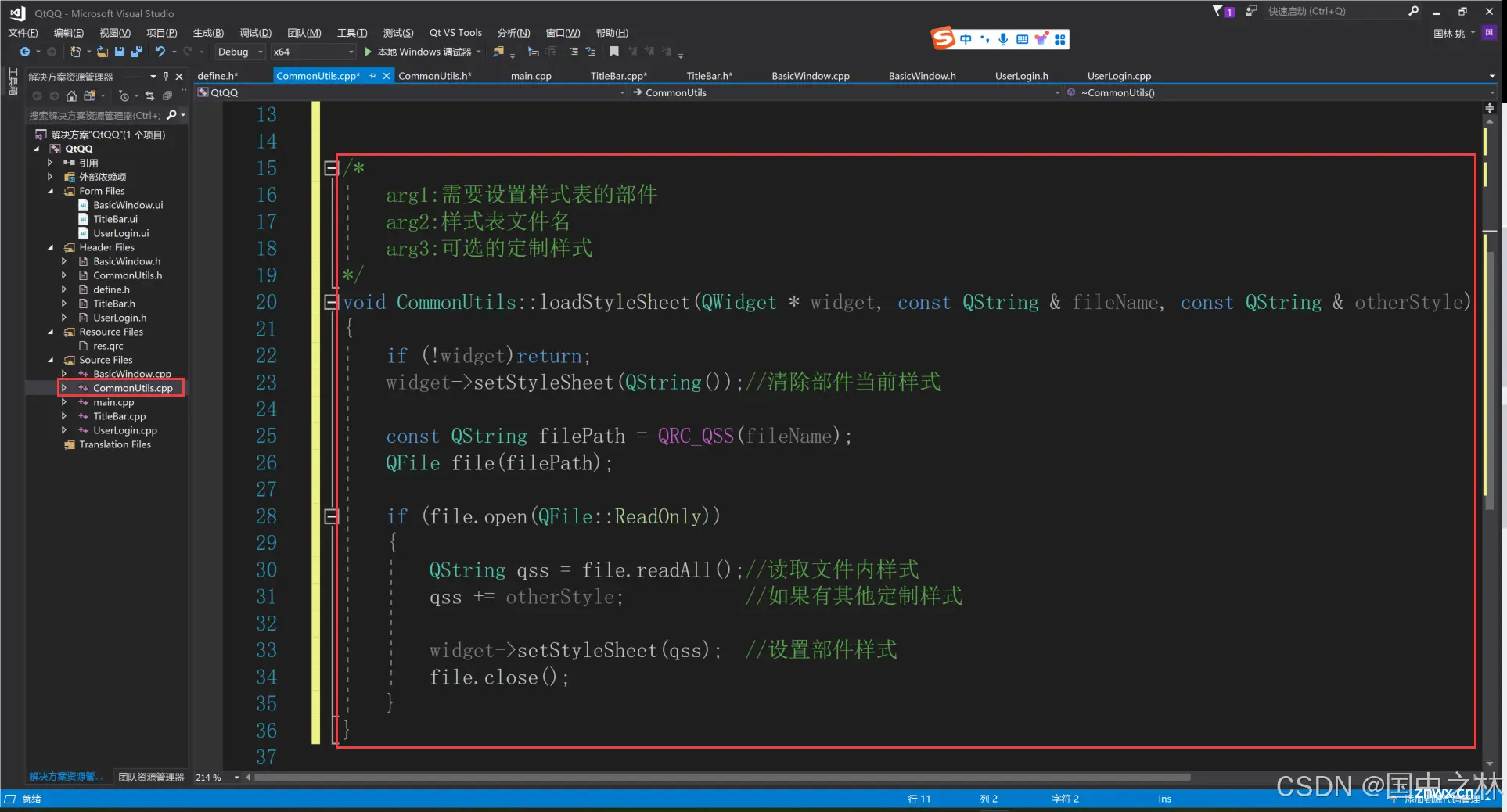The image size is (1507, 812).
Task: Click Sogou toolbox grid icon
Action: [1060, 38]
